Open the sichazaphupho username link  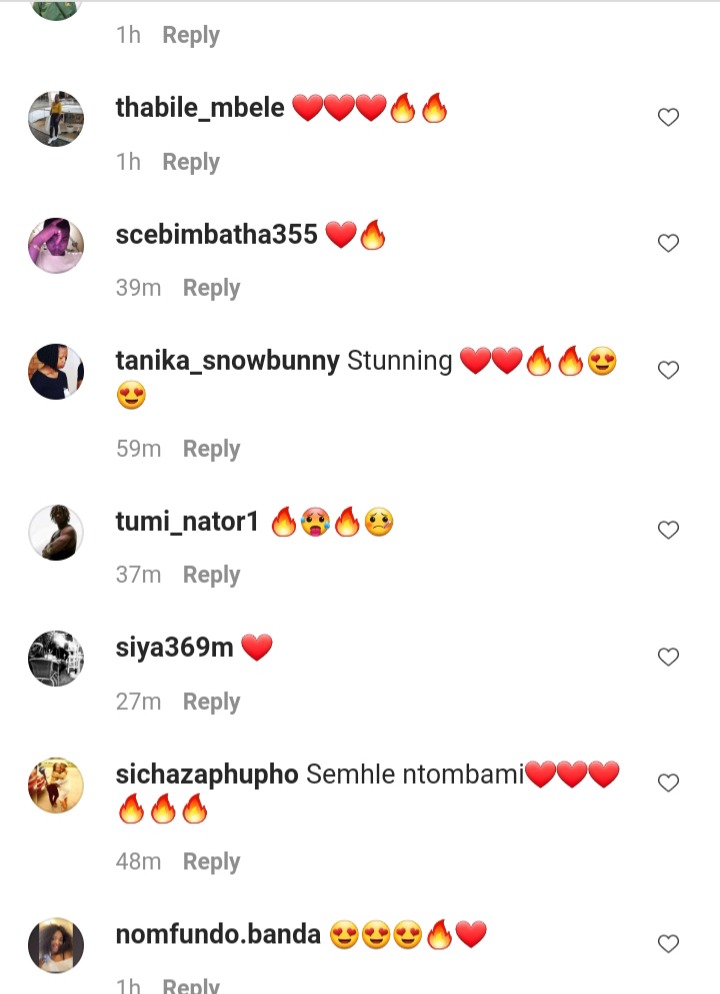point(207,775)
